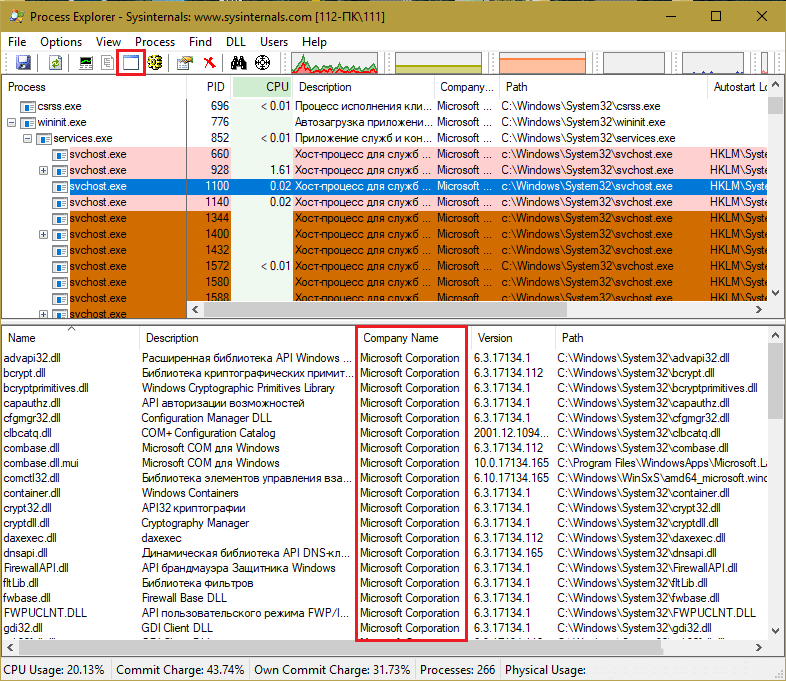Click the icon of svchost.exe PID 1580
786x681 pixels.
click(x=60, y=283)
